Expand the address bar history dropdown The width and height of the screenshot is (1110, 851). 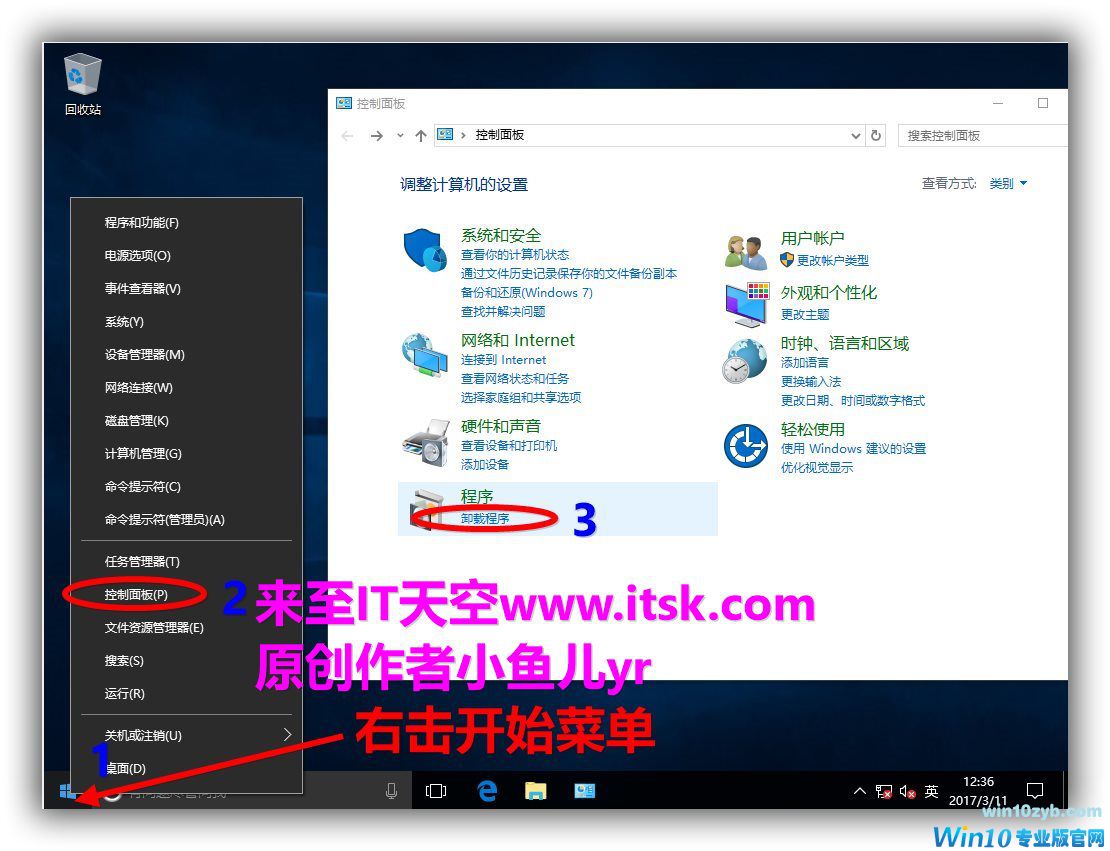[x=855, y=135]
